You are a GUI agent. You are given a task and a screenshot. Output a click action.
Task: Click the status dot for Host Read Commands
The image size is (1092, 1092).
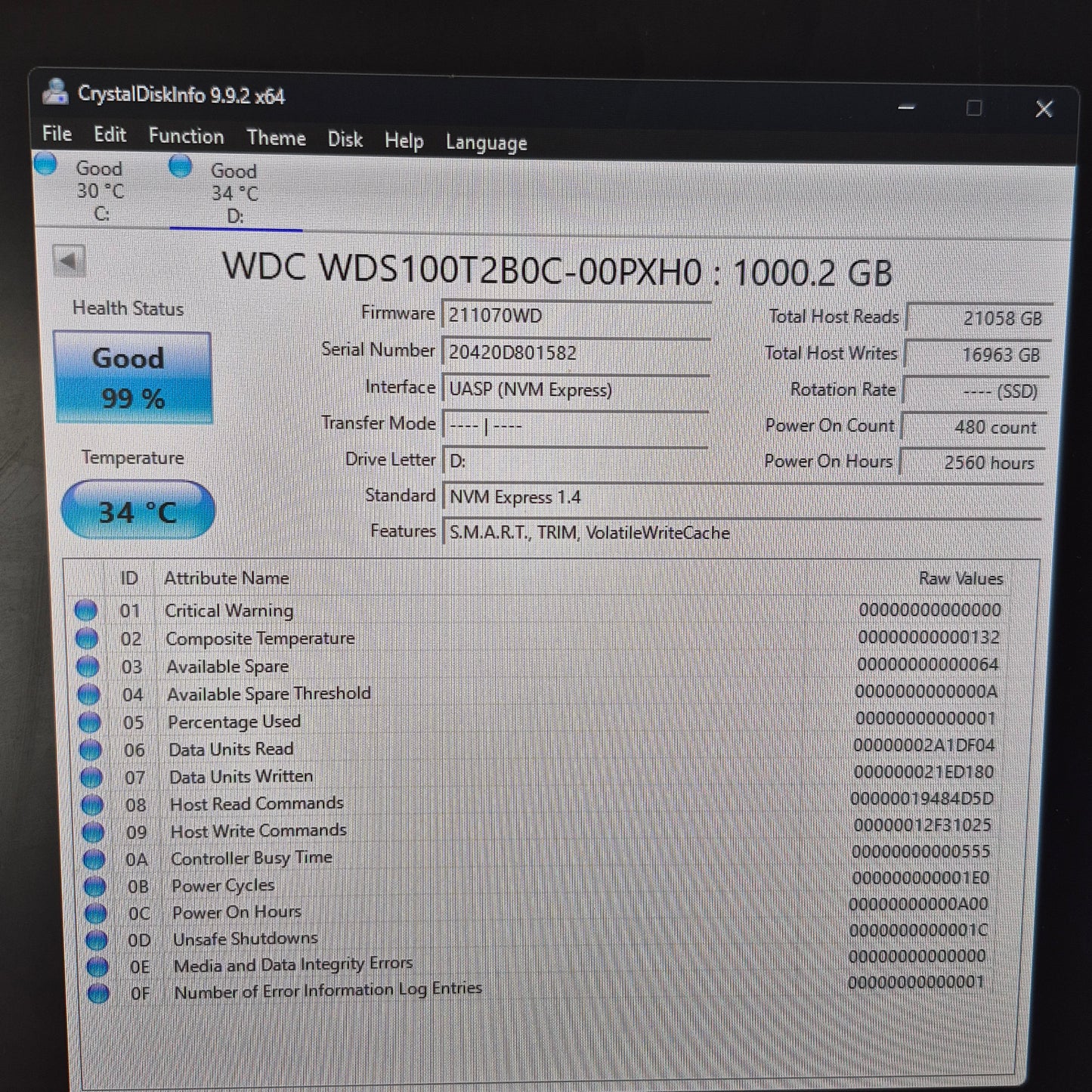point(91,805)
